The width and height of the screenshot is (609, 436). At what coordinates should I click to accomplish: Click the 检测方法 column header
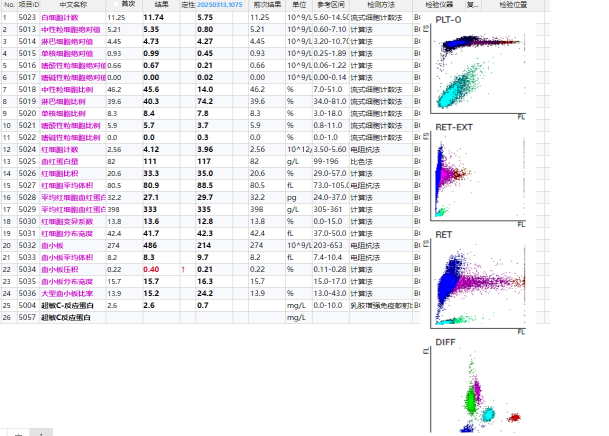[x=381, y=5]
